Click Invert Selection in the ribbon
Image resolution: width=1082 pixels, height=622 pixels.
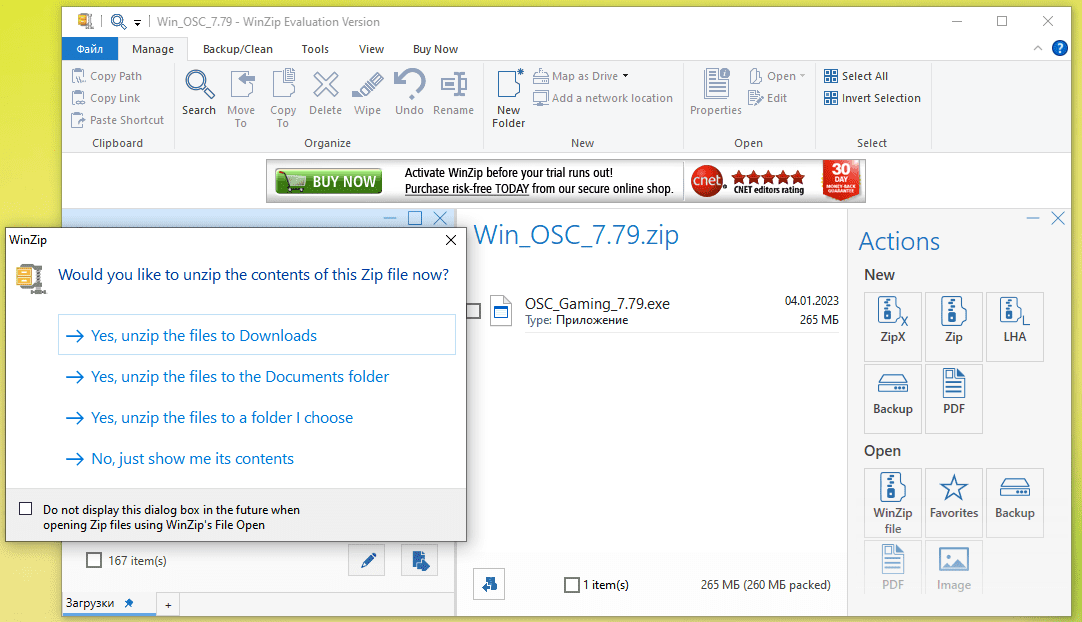(872, 98)
